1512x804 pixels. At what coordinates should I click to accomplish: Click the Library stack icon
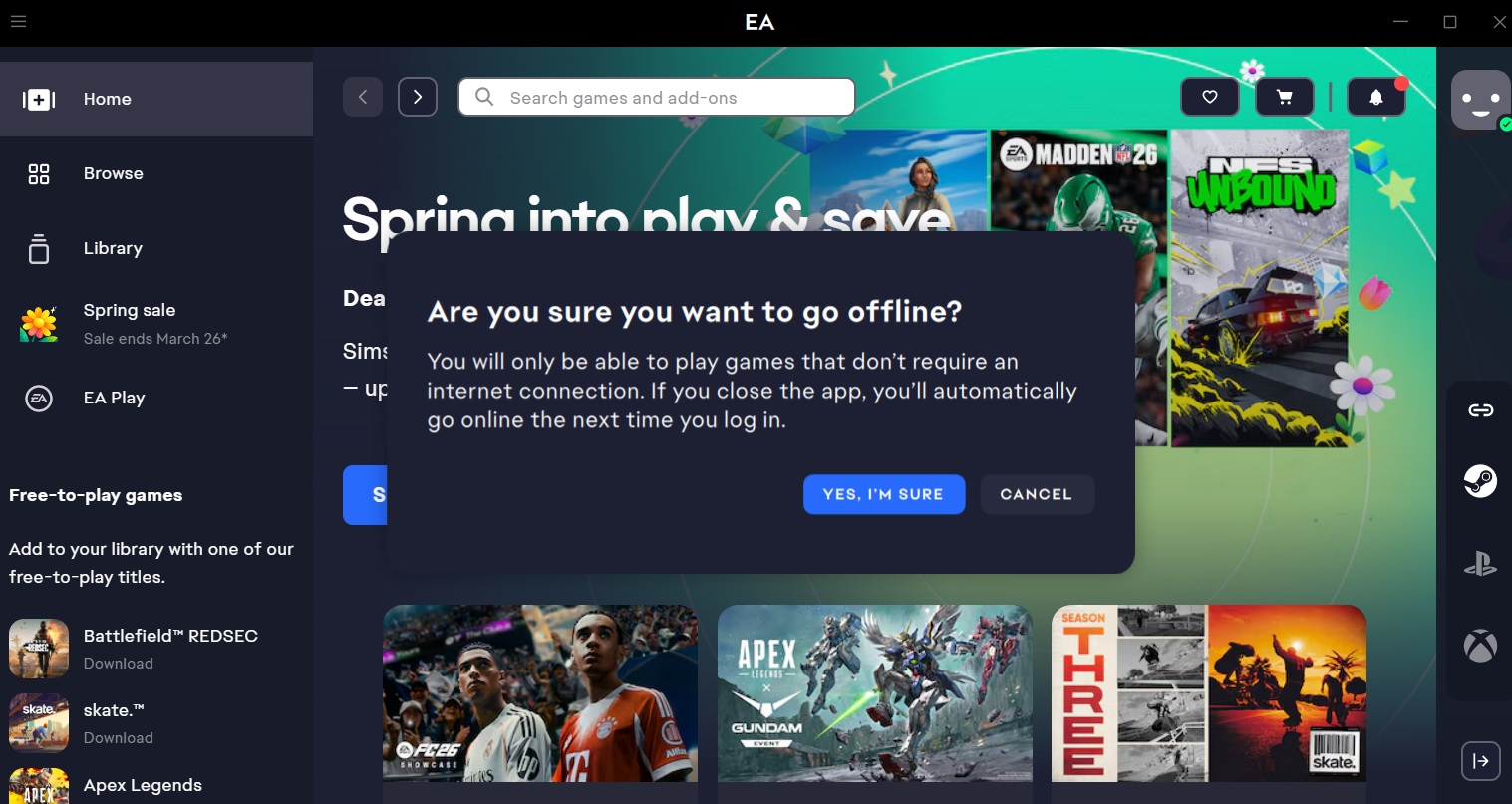pos(39,248)
